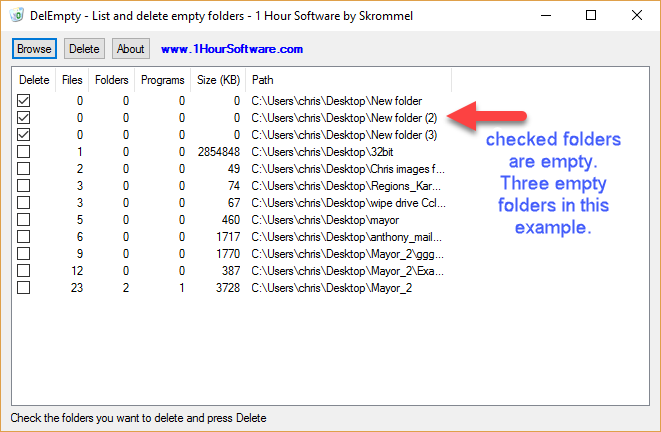
Task: Visit www.1HourSoftware.com link
Action: pyautogui.click(x=232, y=49)
